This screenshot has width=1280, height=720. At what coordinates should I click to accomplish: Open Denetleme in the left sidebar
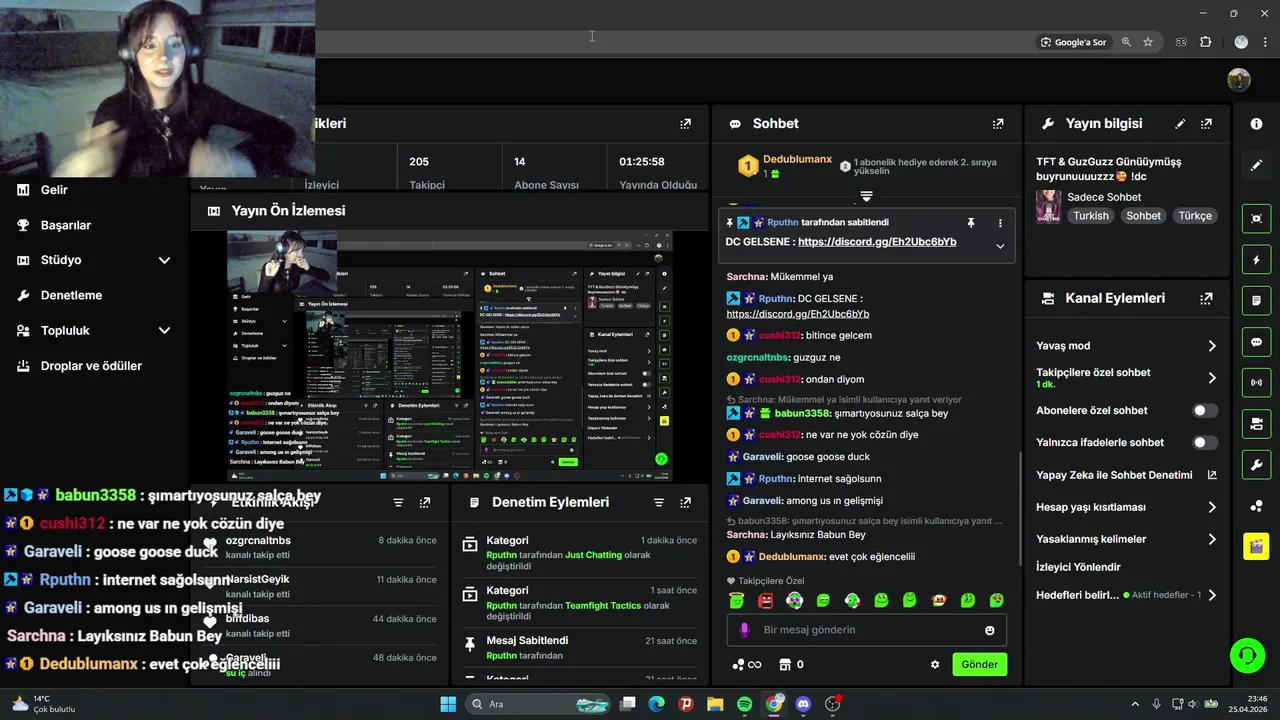71,296
